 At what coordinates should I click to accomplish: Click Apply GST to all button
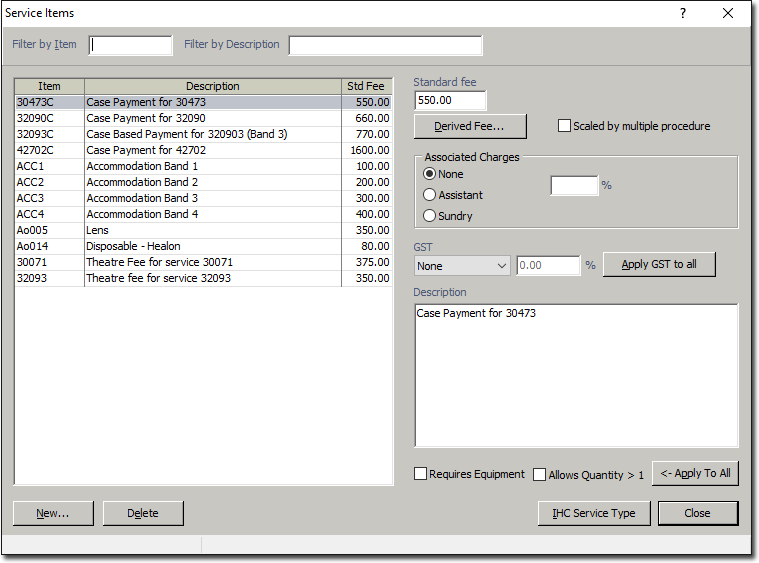pyautogui.click(x=658, y=265)
